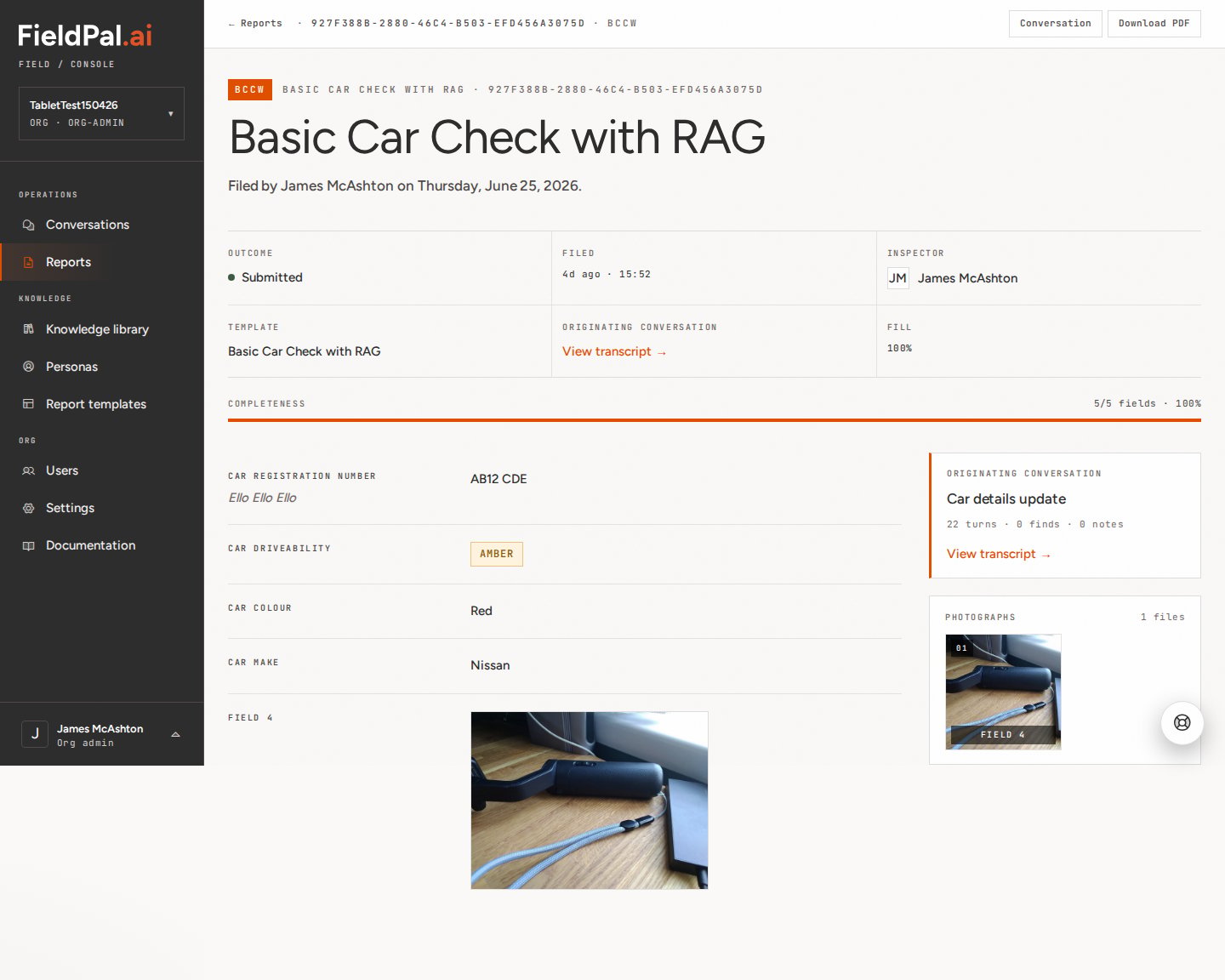The image size is (1225, 980).
Task: Click the Basic Car Check with RAG template value
Action: pos(305,351)
